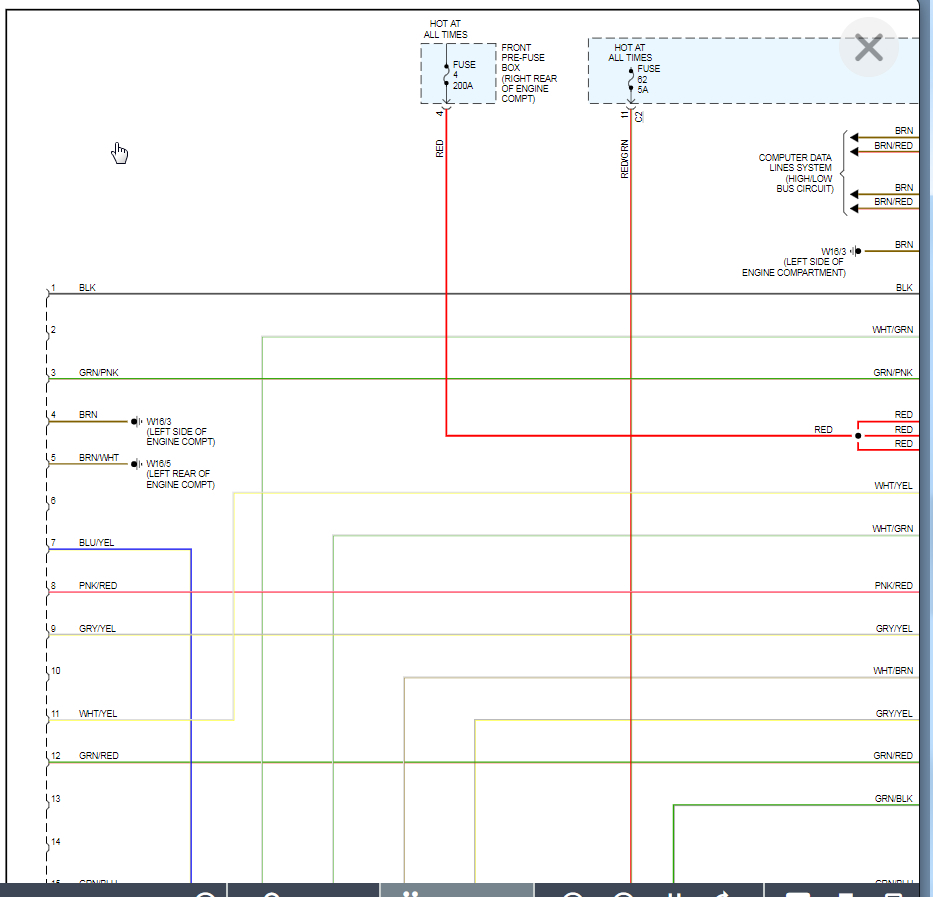Screen dimensions: 933x897
Task: Click the W16/3 ground symbol near Left Side of Engine Compartment
Action: [856, 251]
